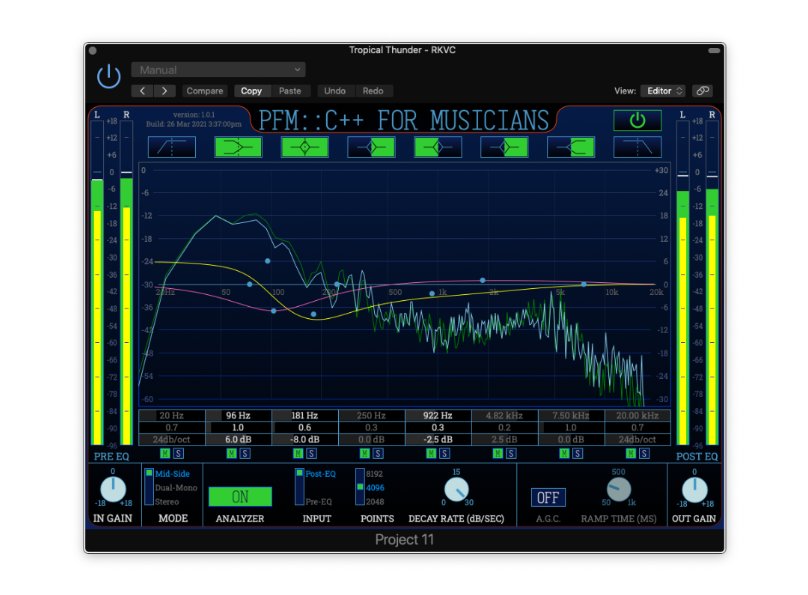
Task: Select the bell filter icon on the third band
Action: click(x=303, y=147)
